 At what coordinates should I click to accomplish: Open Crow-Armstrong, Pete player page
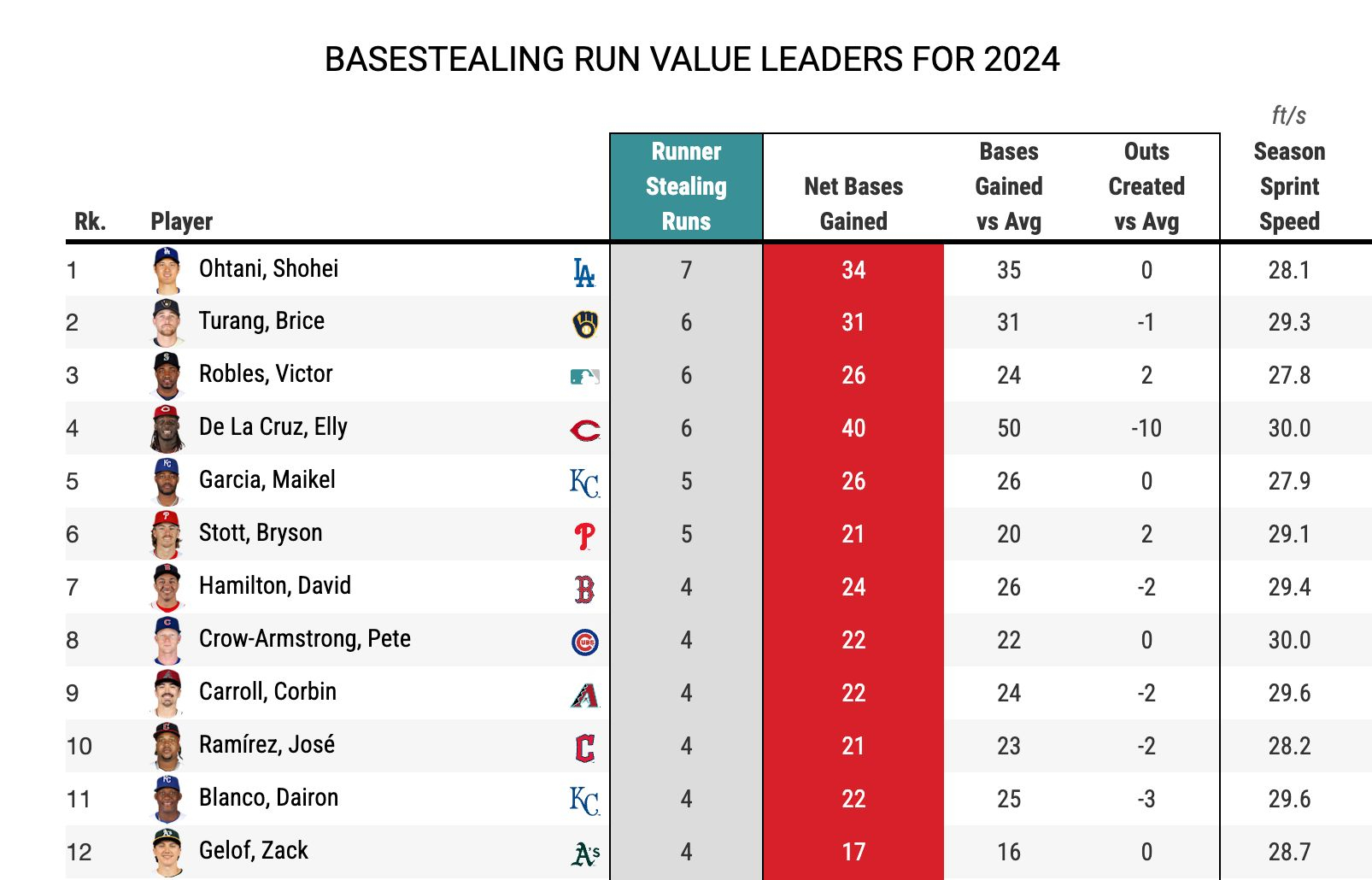click(x=305, y=639)
